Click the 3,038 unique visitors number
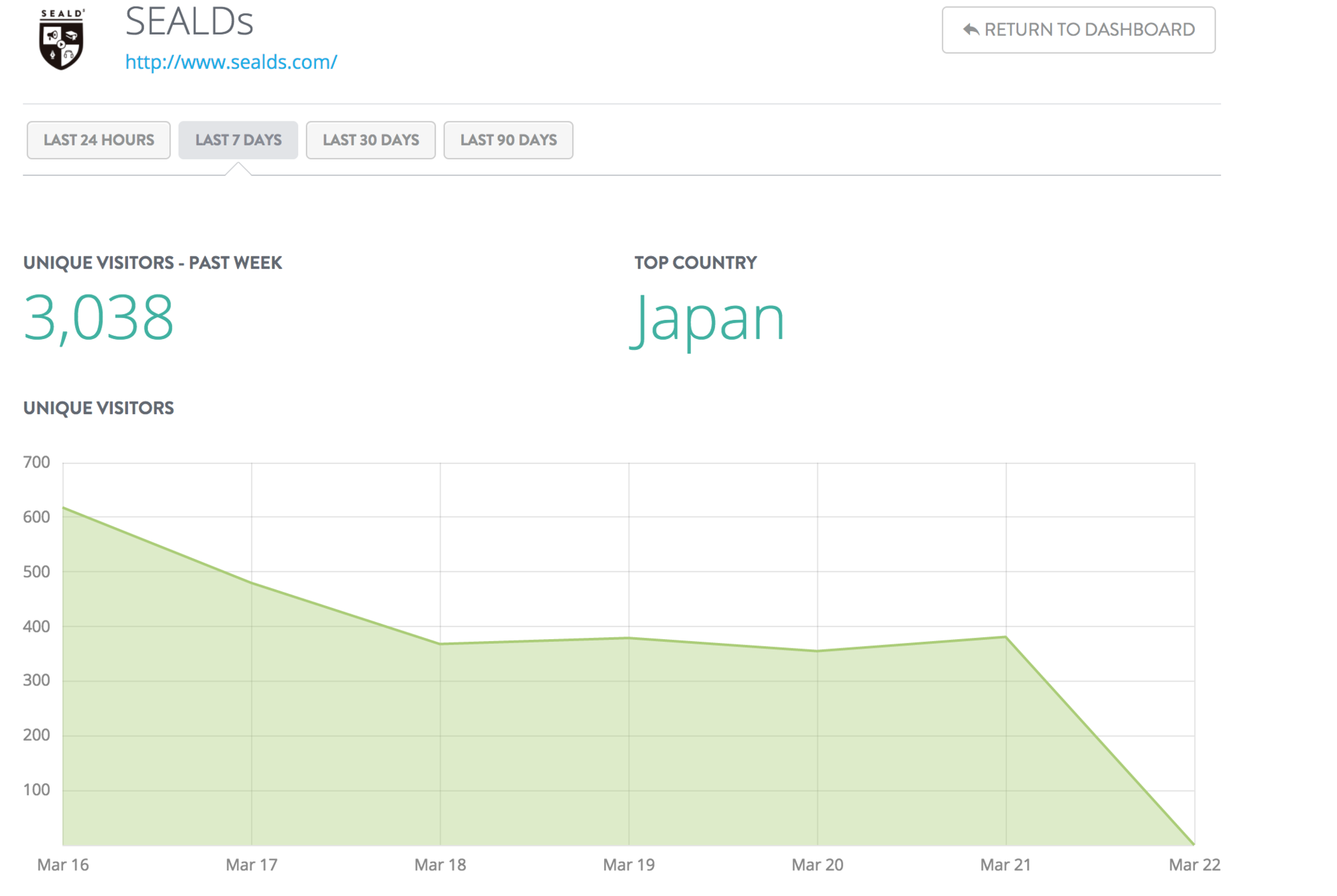 pyautogui.click(x=98, y=318)
